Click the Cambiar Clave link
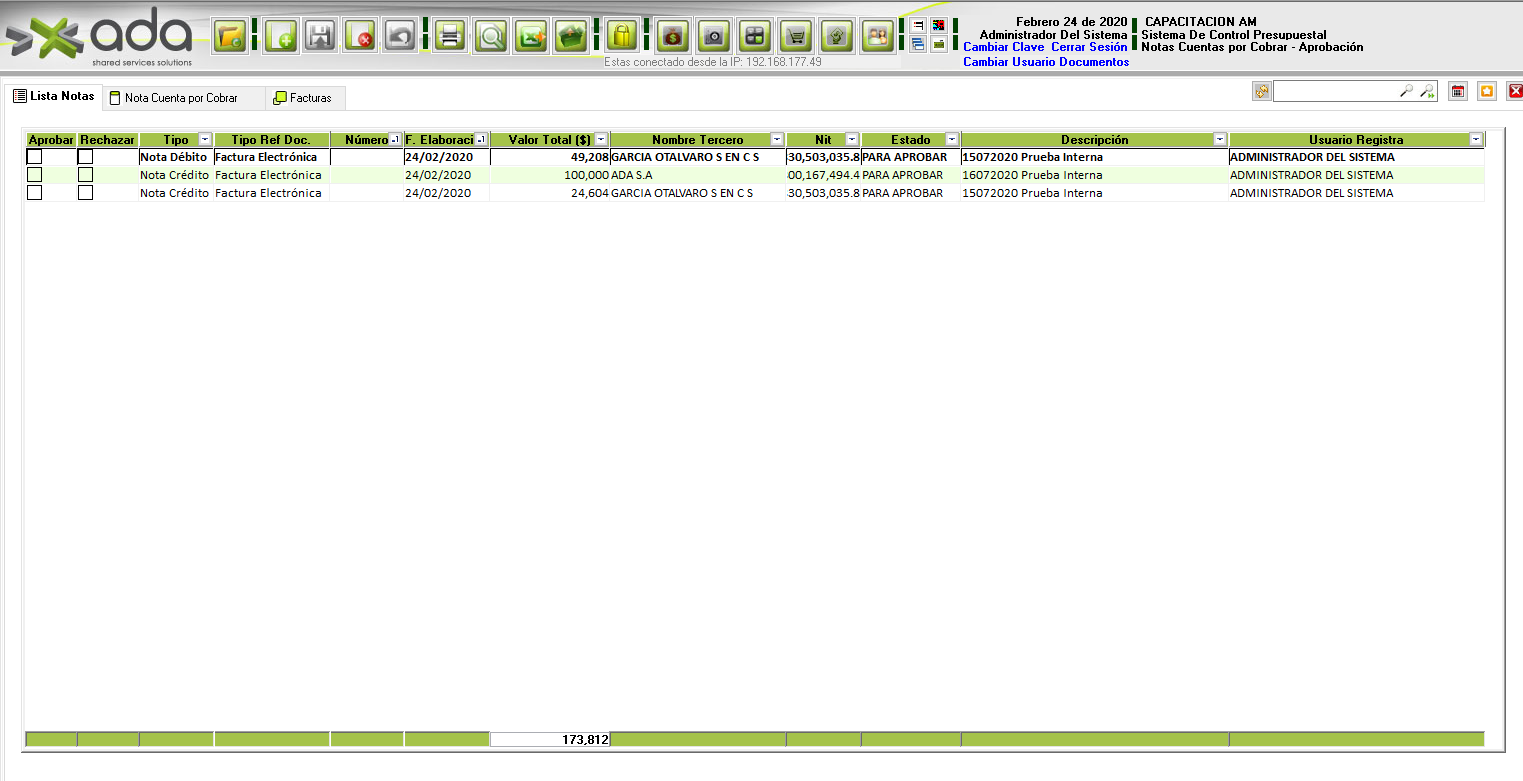The image size is (1523, 781). (x=1003, y=47)
